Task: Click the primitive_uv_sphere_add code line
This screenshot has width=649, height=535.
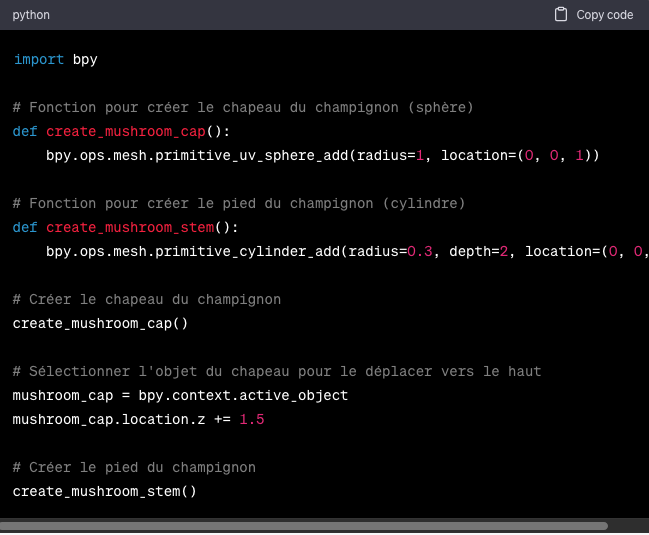Action: point(322,156)
